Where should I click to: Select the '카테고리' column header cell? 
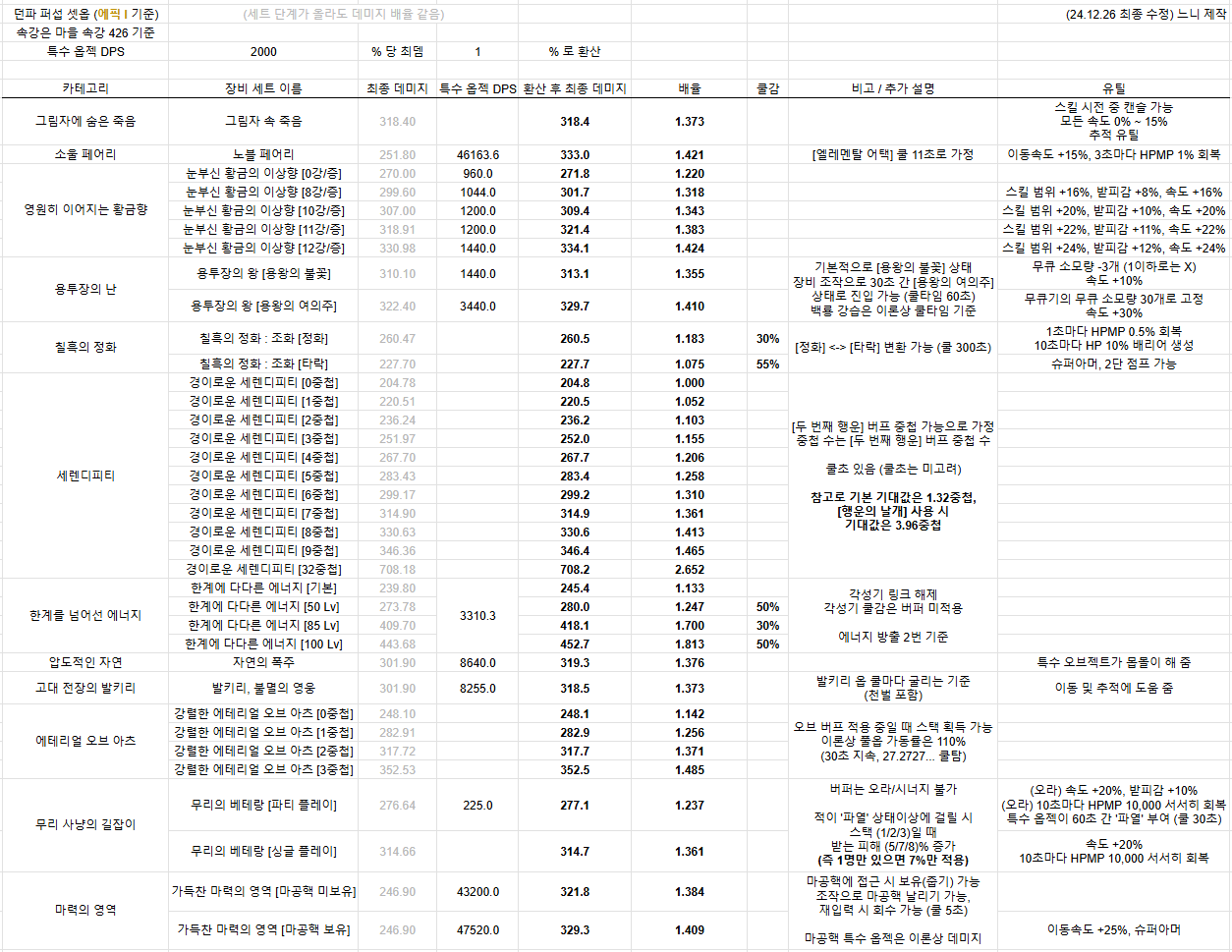point(85,88)
